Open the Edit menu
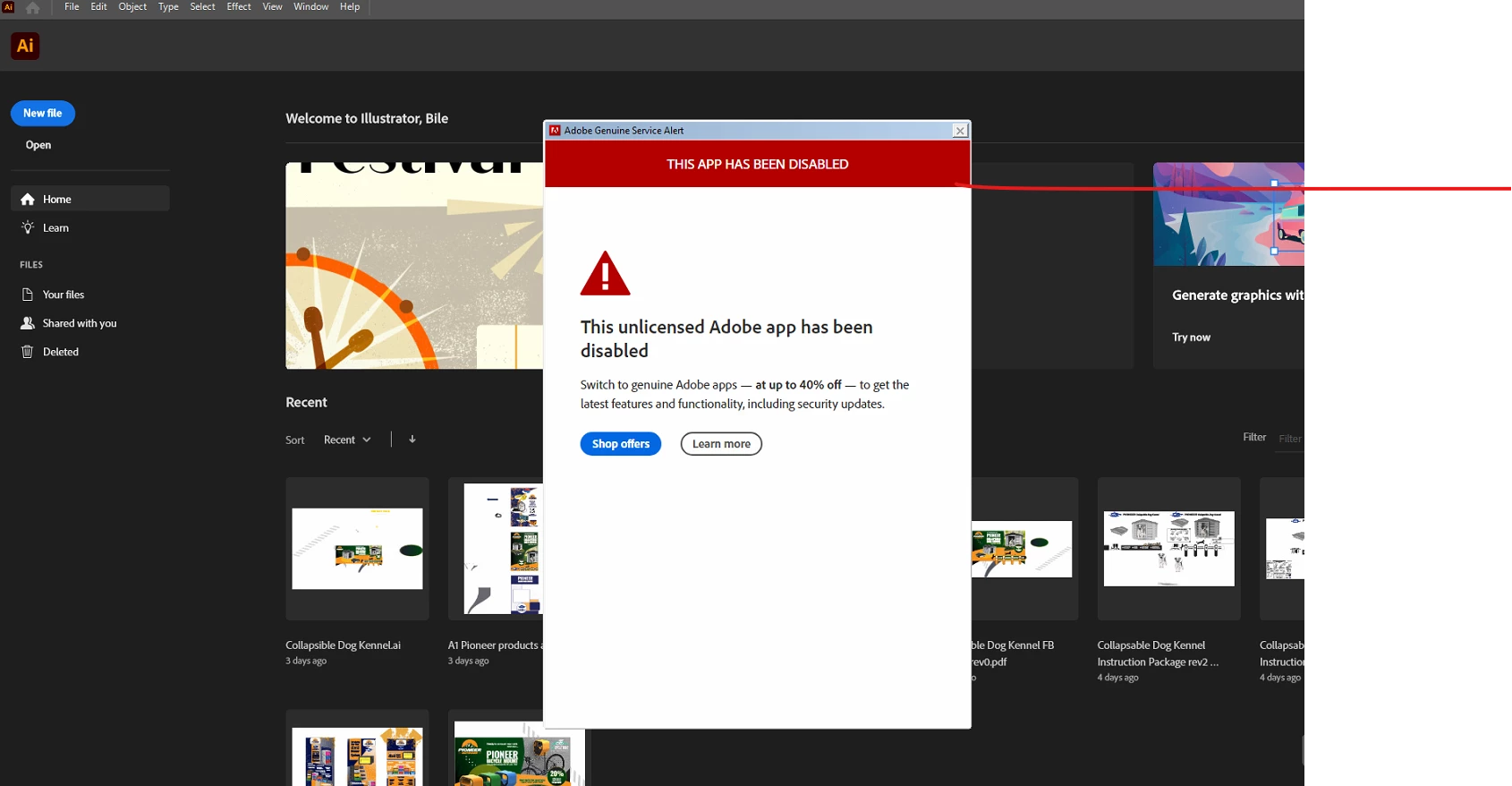This screenshot has width=1512, height=786. tap(98, 7)
